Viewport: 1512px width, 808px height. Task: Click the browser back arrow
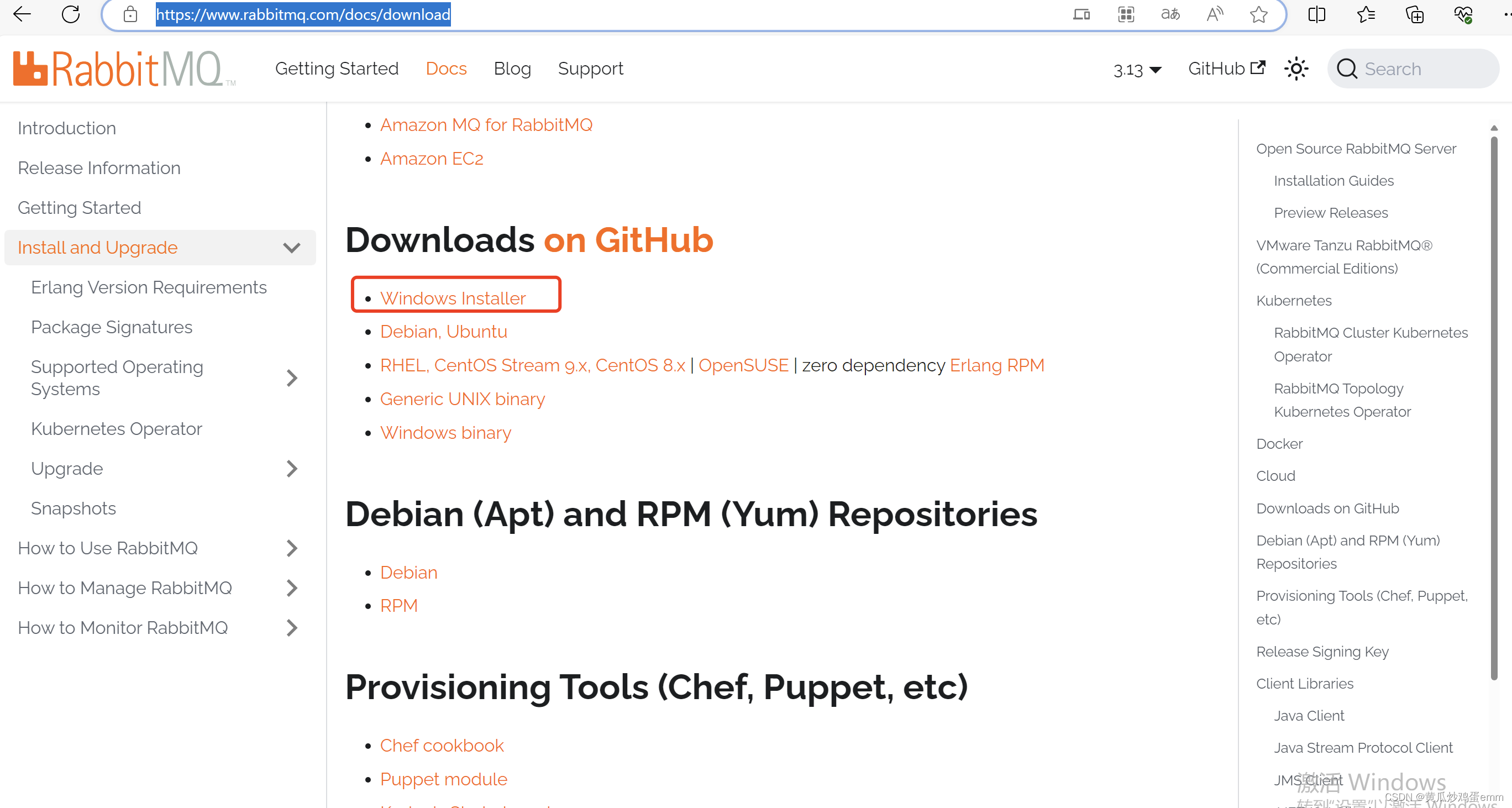tap(22, 14)
